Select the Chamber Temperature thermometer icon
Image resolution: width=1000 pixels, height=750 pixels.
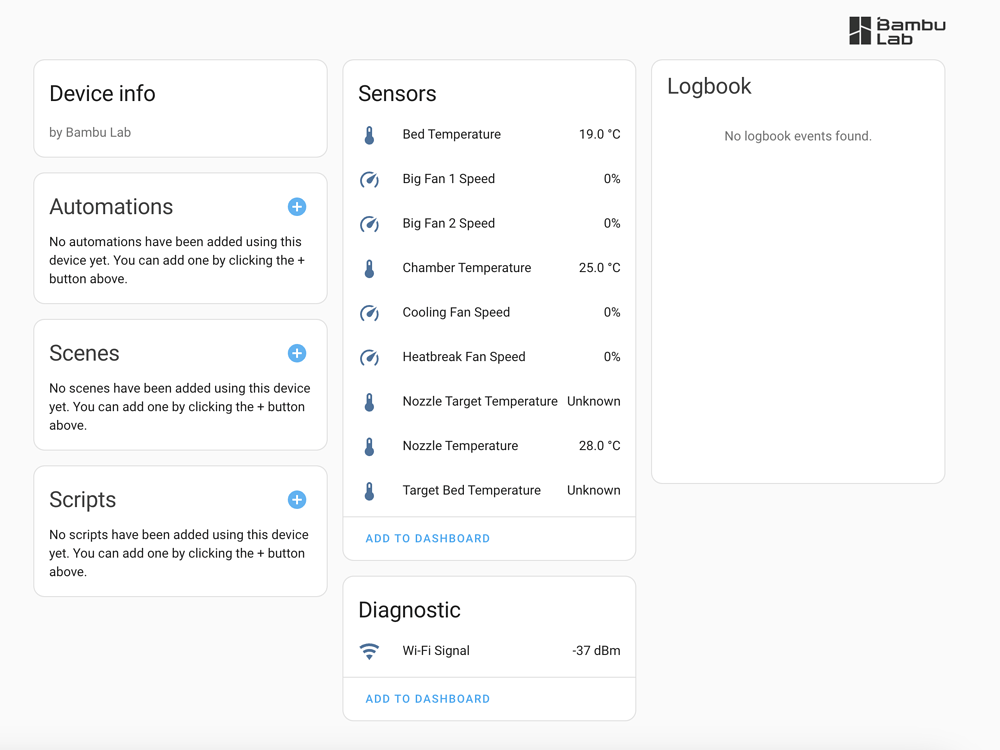(370, 267)
